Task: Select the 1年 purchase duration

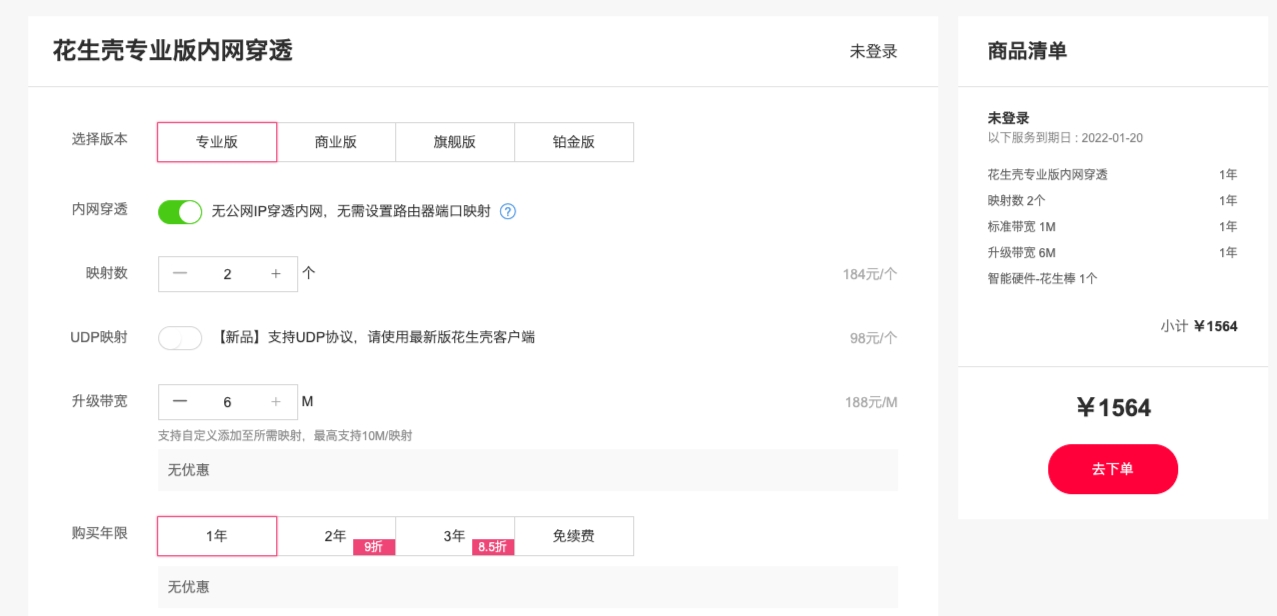Action: [x=217, y=536]
